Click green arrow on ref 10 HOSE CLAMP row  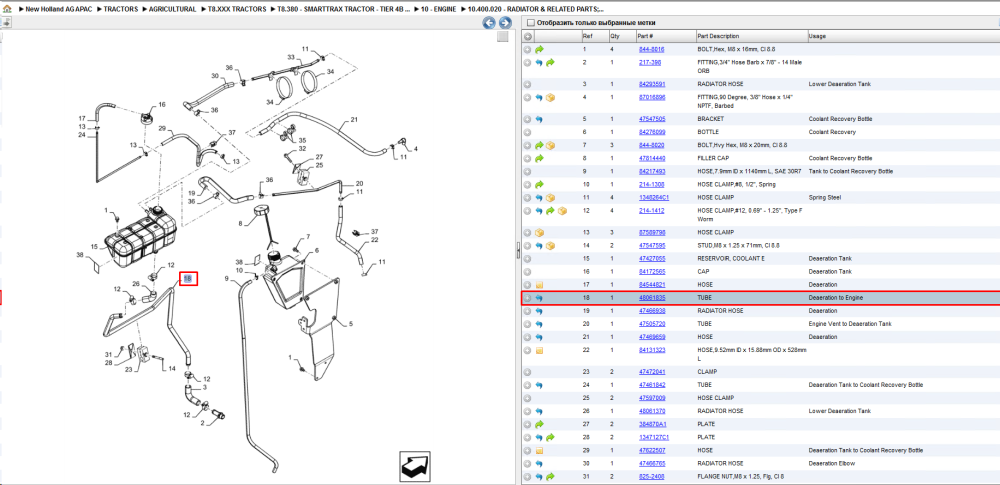coord(540,184)
